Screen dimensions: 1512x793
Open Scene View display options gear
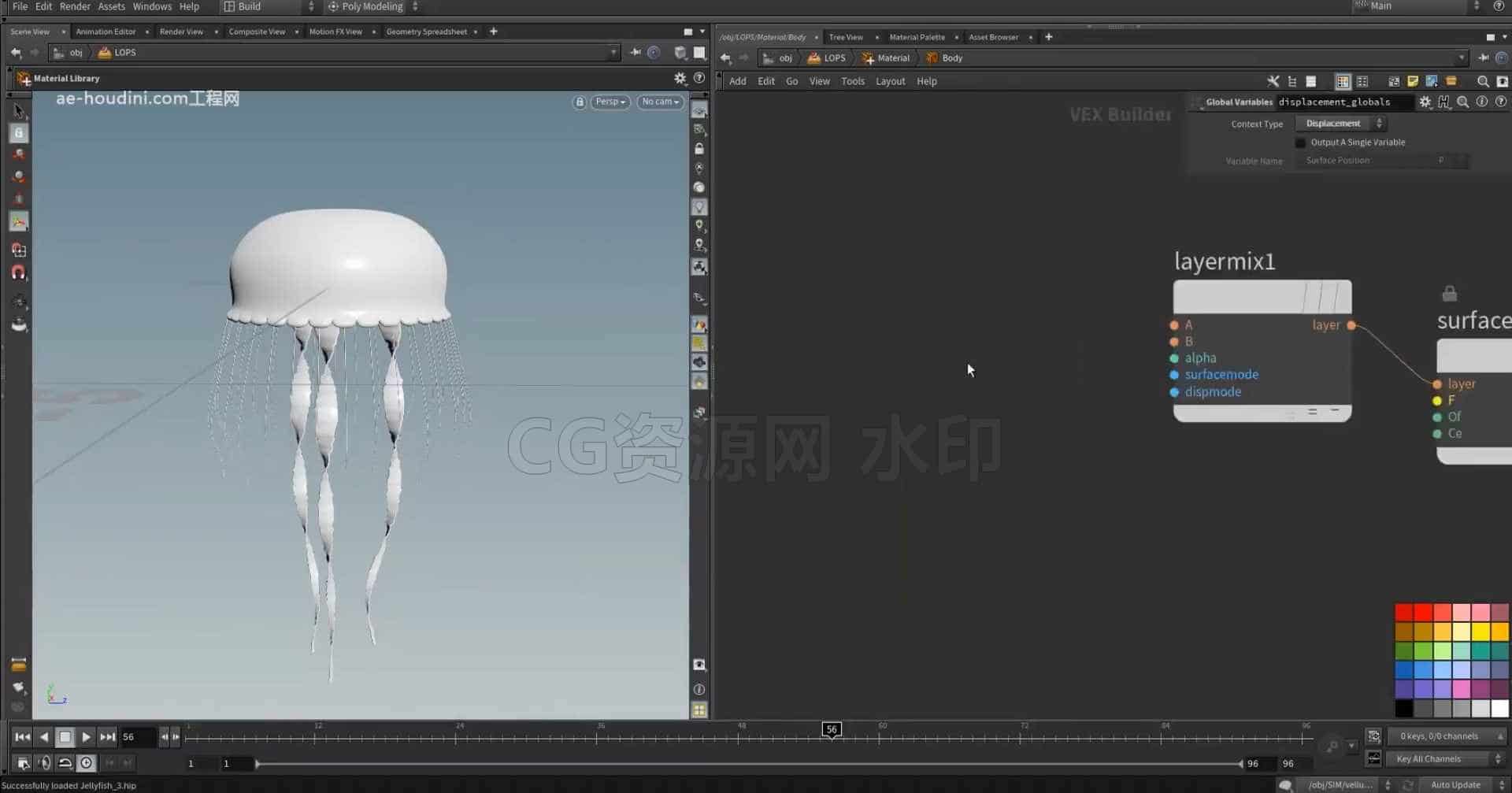[x=680, y=78]
